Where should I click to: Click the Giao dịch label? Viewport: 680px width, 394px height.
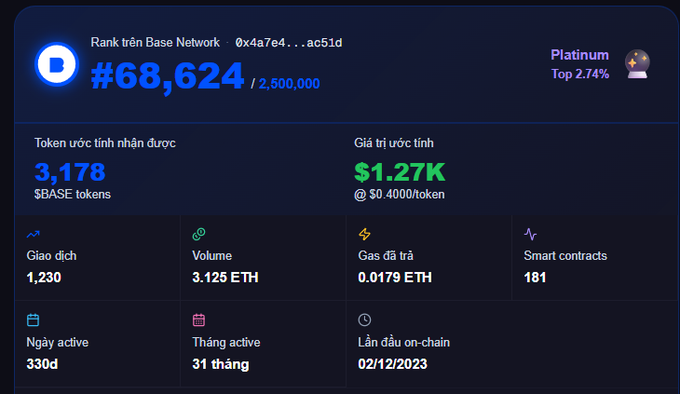click(x=52, y=256)
